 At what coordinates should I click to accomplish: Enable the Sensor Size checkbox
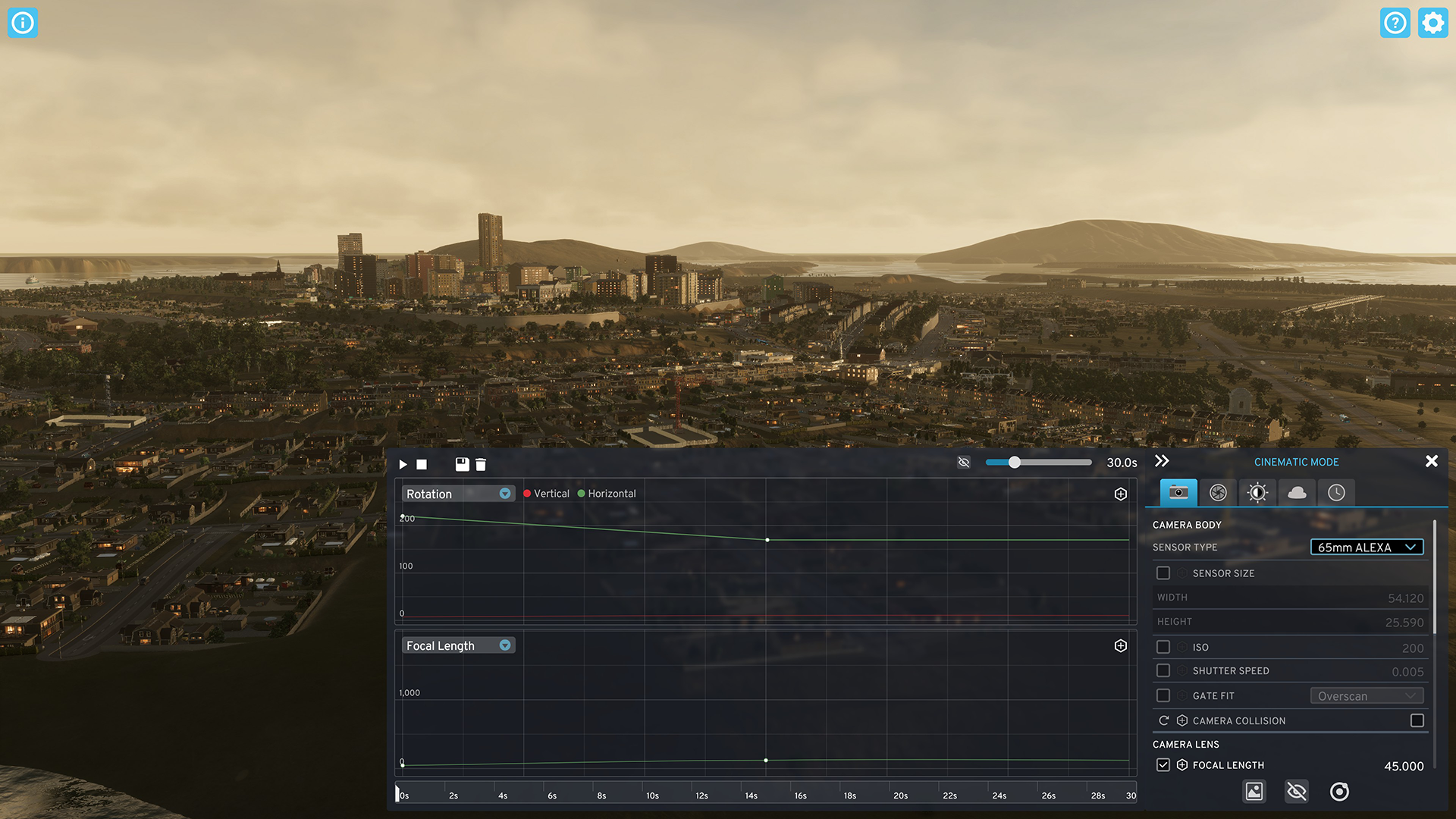coord(1163,573)
